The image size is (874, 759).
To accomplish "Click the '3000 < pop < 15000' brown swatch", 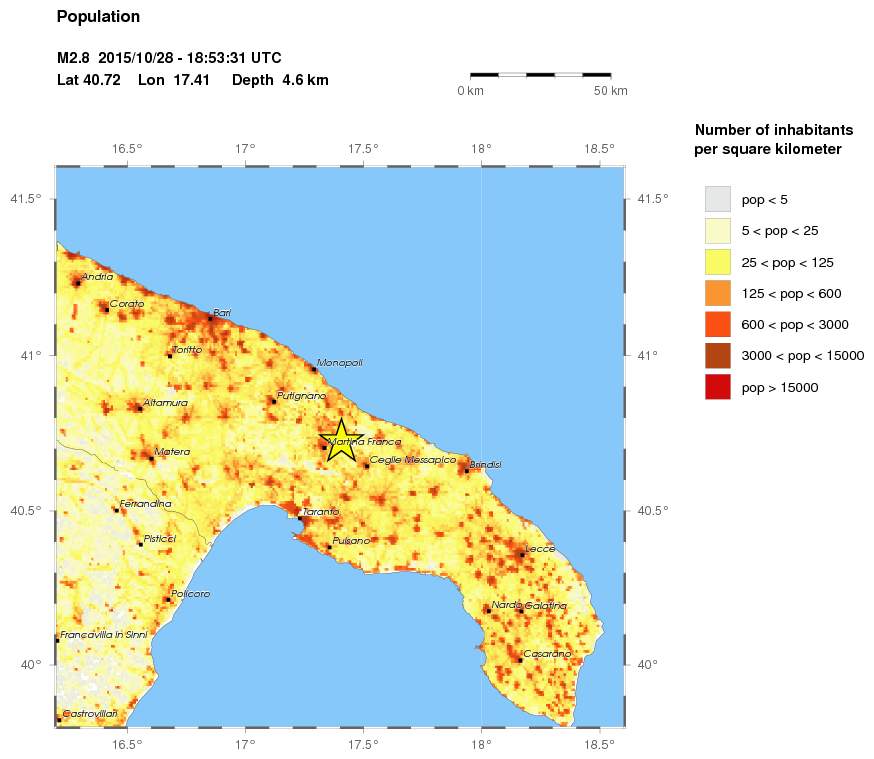I will [x=717, y=356].
